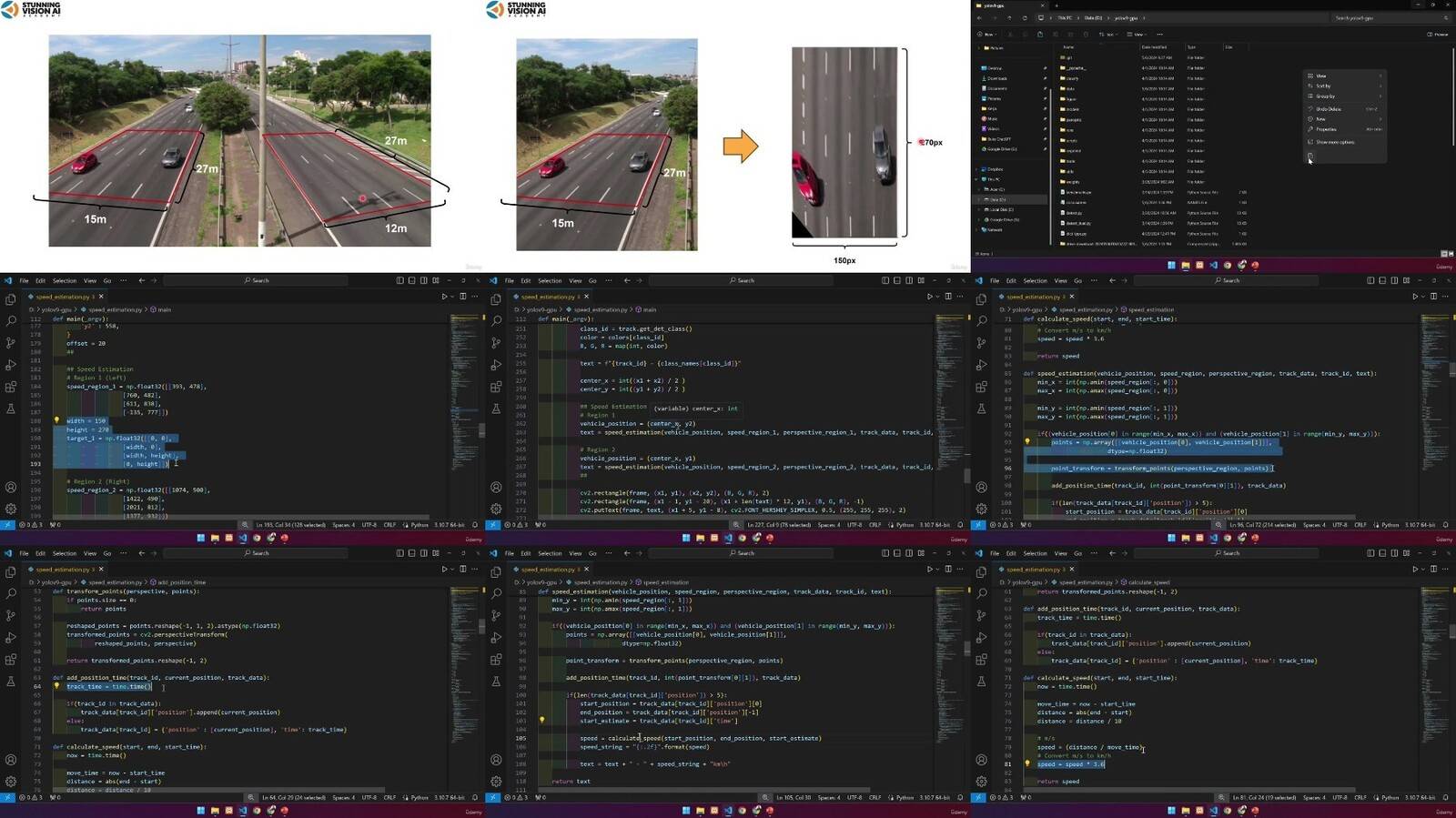Toggle Preview pane in File Explorer toolbar
Image resolution: width=1456 pixels, height=818 pixels.
(x=1438, y=35)
